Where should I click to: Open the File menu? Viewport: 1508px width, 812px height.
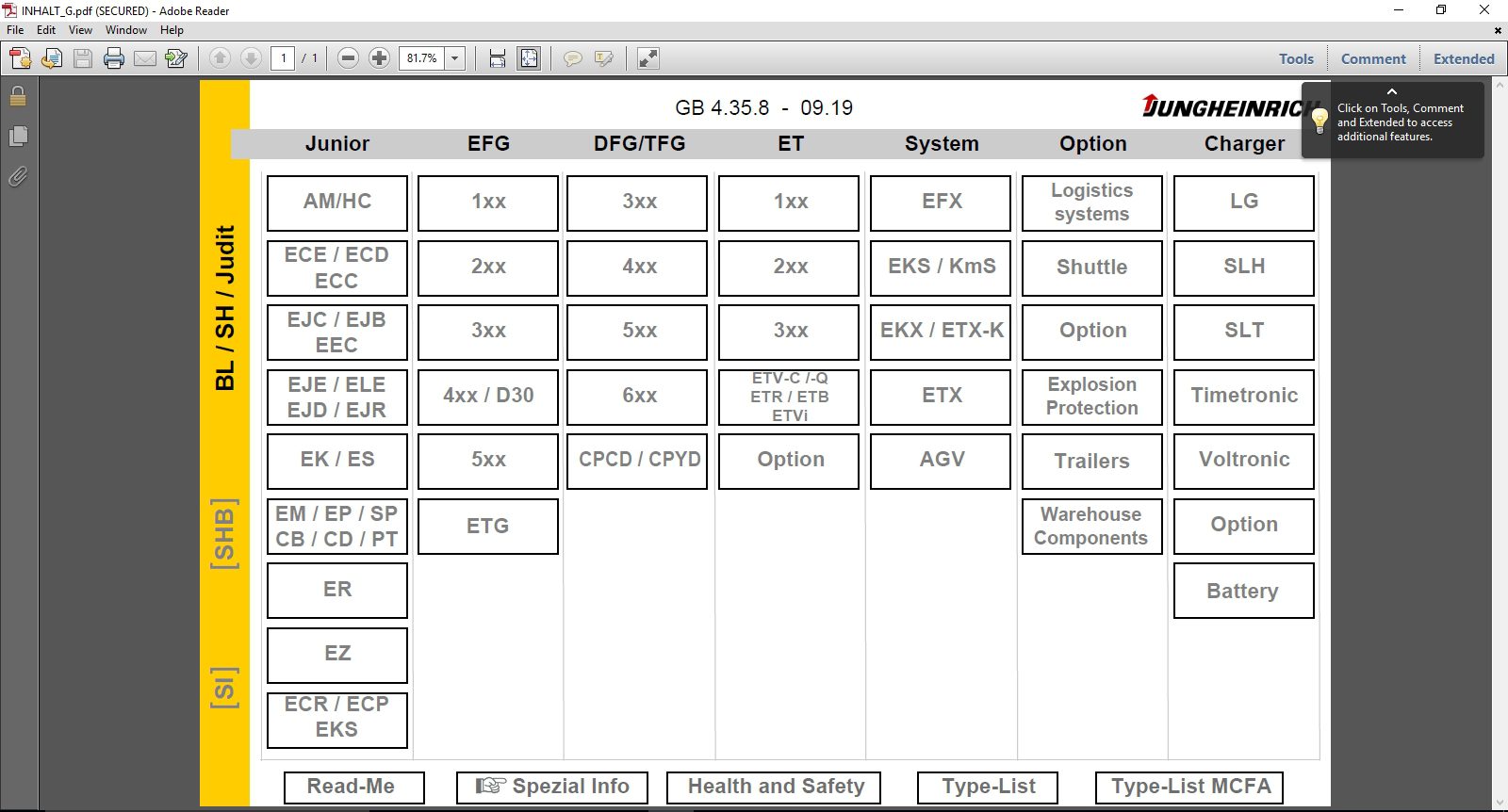coord(15,30)
